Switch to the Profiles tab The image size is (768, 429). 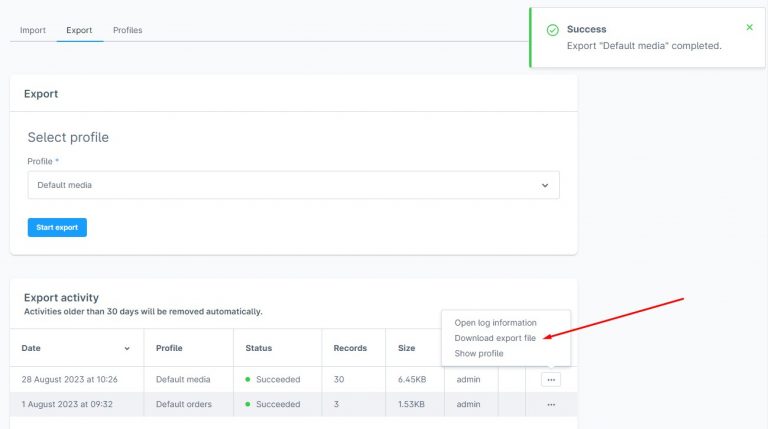pos(127,30)
